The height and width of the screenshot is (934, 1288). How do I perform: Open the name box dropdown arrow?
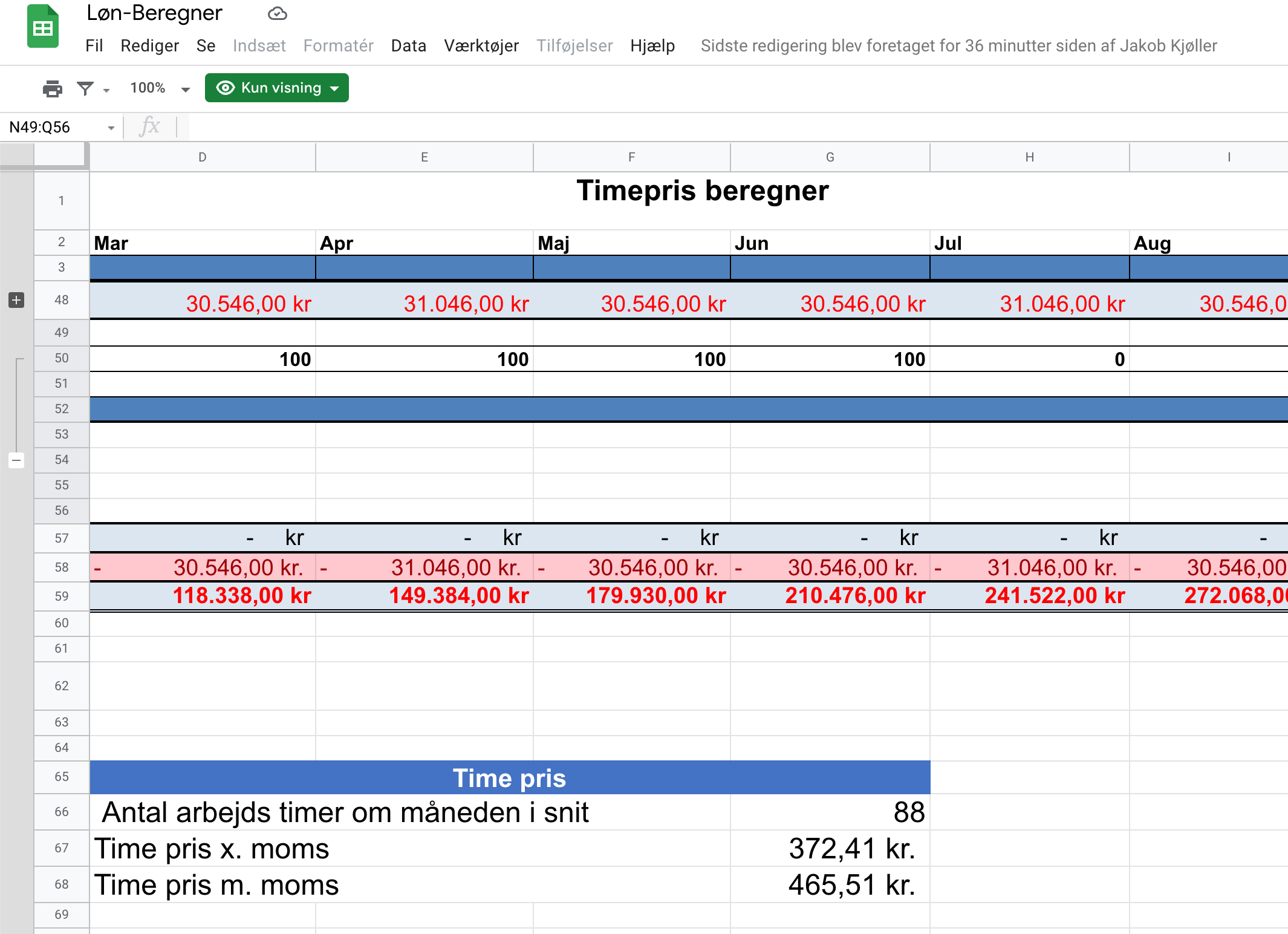[x=111, y=128]
